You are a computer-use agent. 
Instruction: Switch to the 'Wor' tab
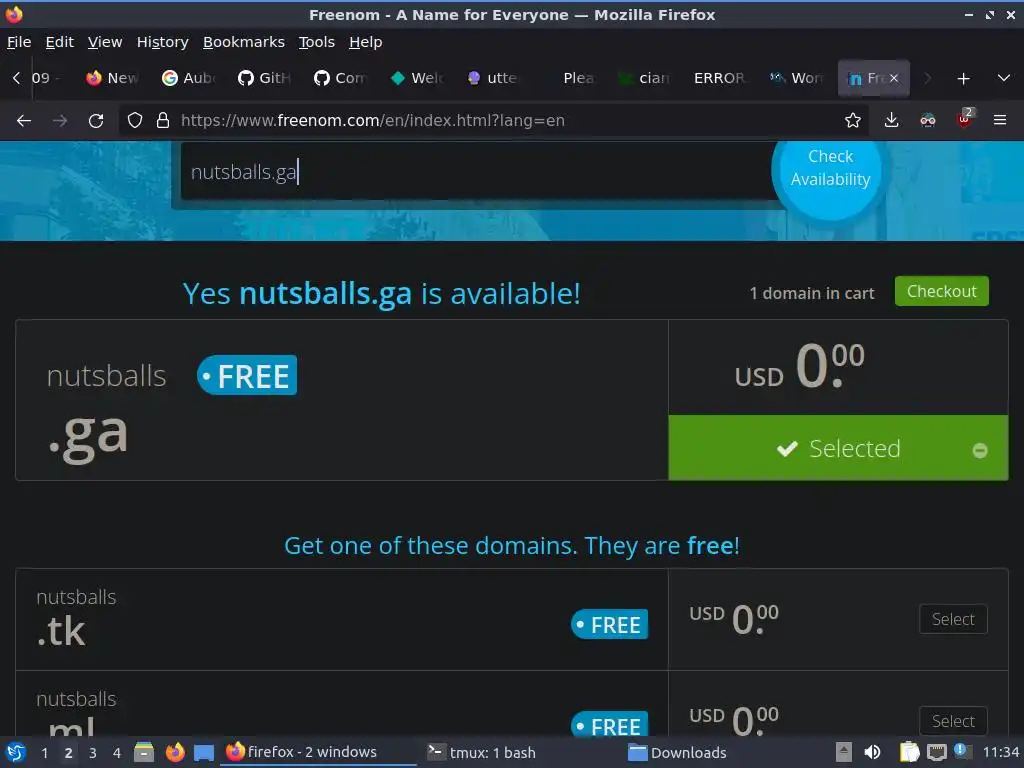tap(797, 78)
